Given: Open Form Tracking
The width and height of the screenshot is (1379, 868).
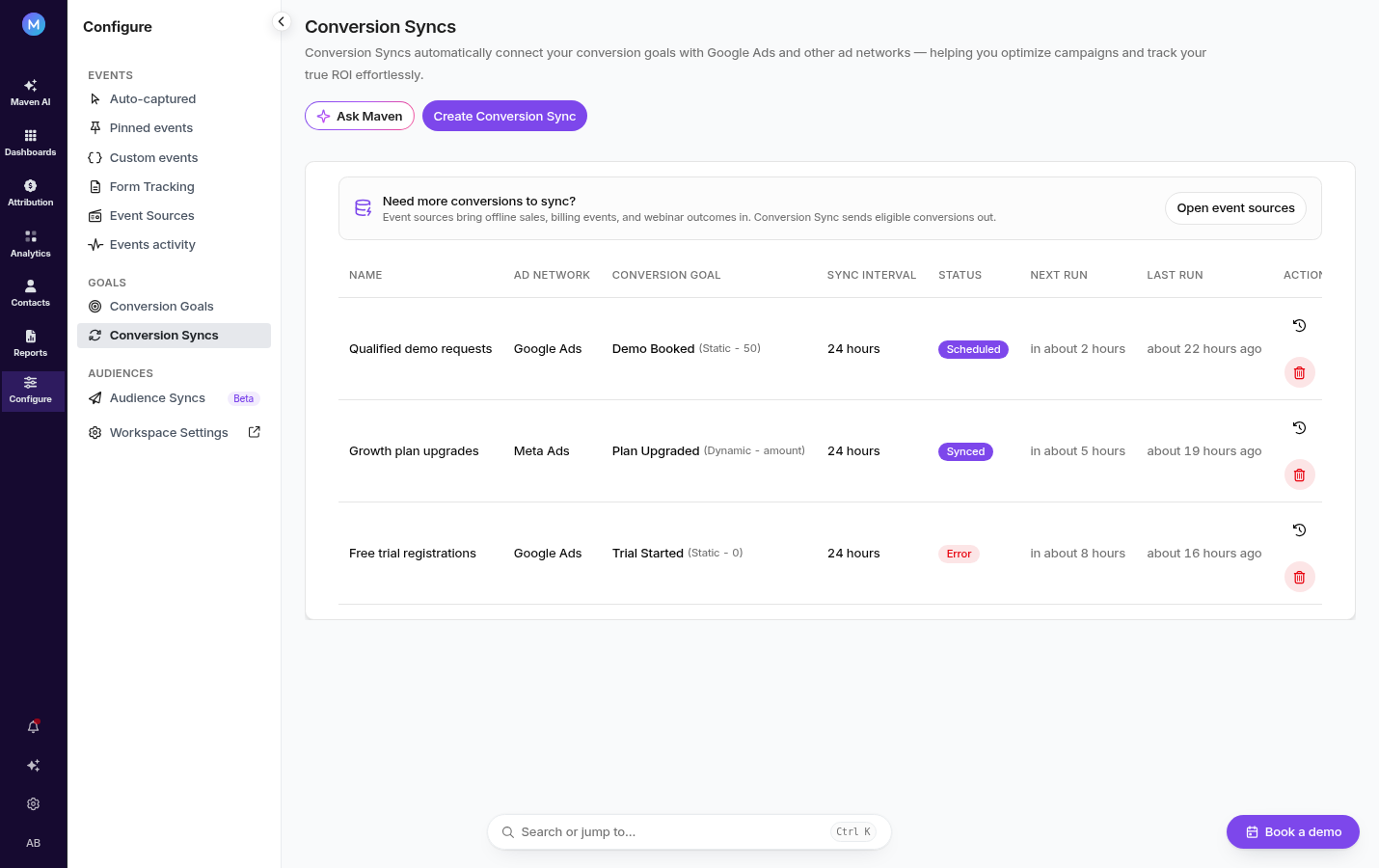Looking at the screenshot, I should click(174, 187).
